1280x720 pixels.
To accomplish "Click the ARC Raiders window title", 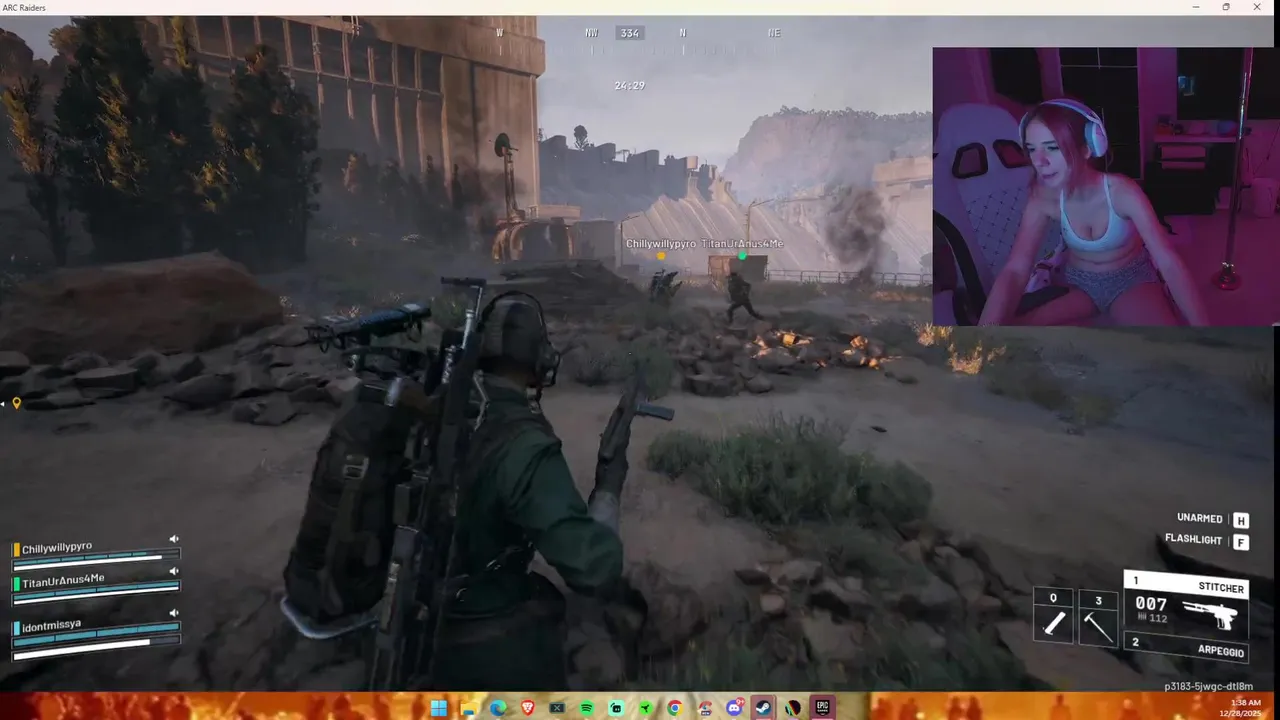I will click(24, 7).
